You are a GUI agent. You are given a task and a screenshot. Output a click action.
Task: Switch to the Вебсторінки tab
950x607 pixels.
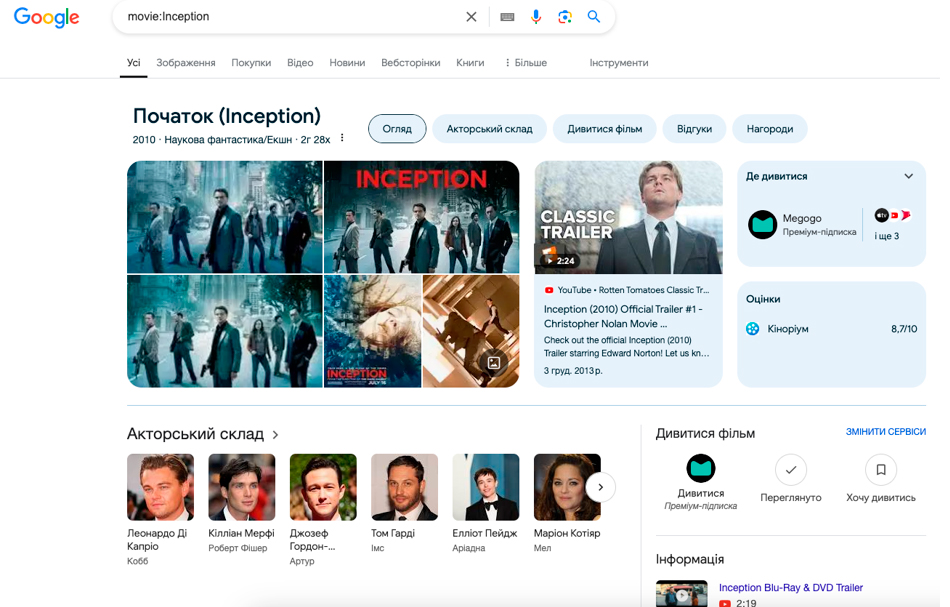click(411, 62)
